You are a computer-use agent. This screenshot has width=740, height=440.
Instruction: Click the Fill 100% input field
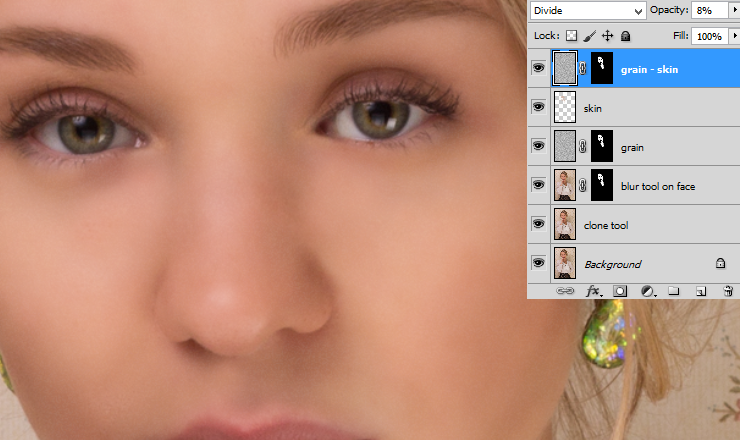709,36
